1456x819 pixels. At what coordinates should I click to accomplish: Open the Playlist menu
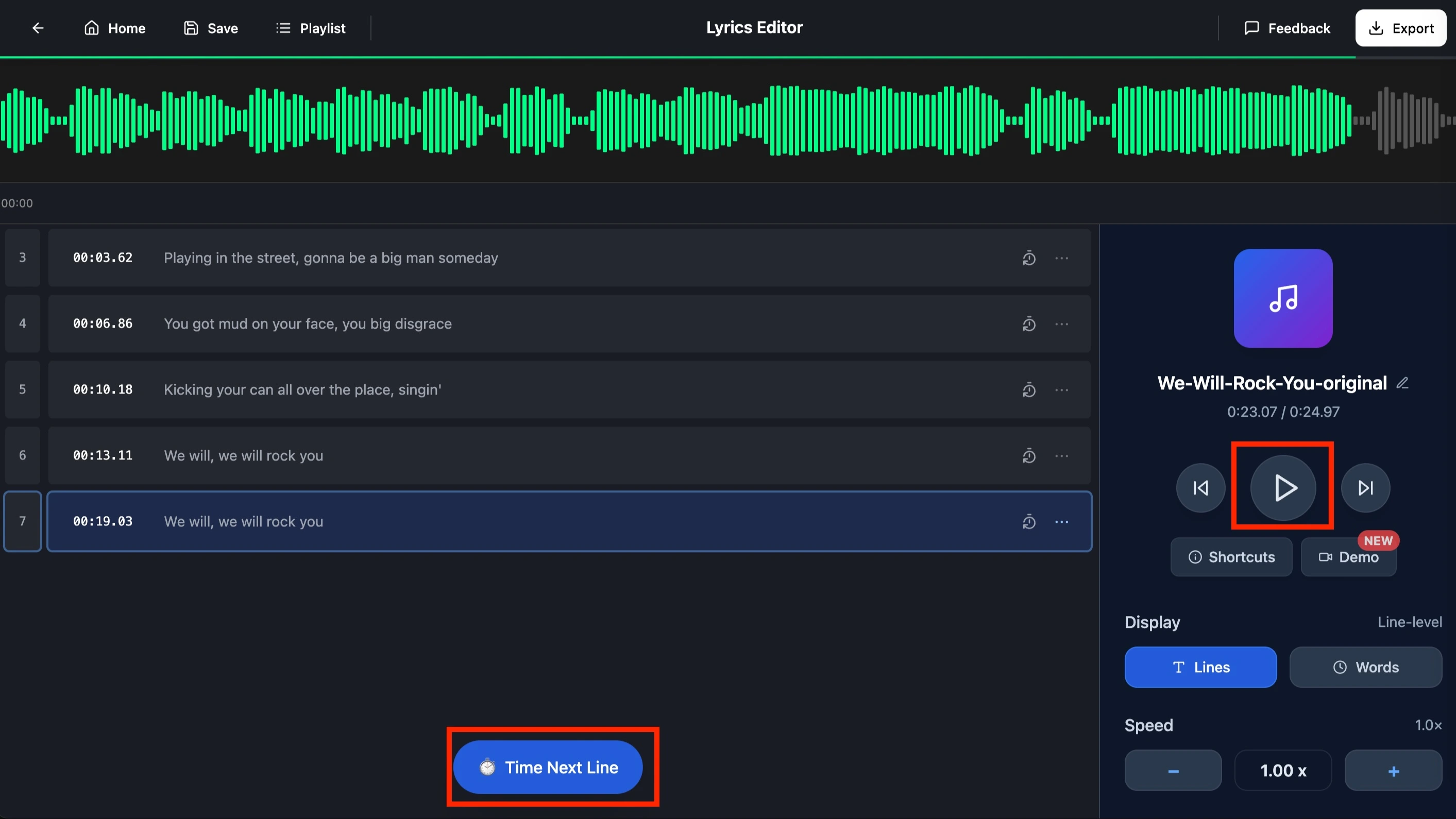[310, 28]
